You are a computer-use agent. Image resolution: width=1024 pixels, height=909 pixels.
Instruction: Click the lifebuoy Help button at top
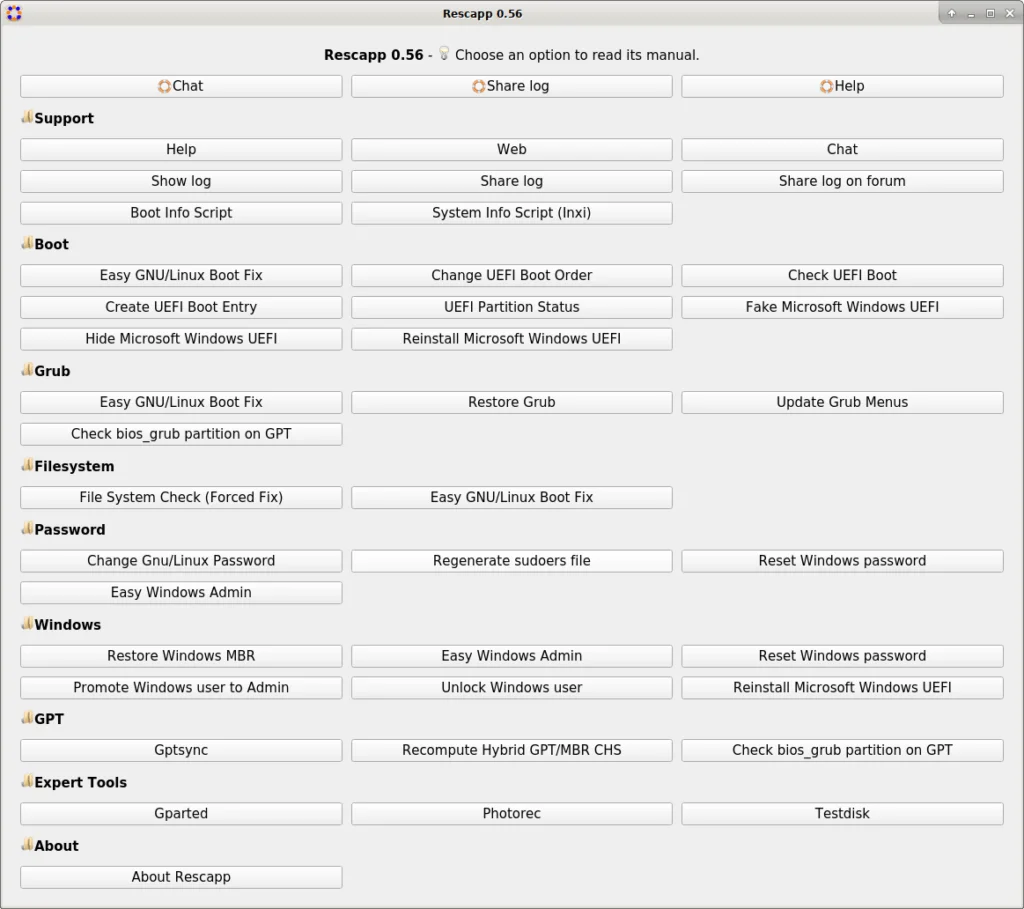click(x=842, y=86)
